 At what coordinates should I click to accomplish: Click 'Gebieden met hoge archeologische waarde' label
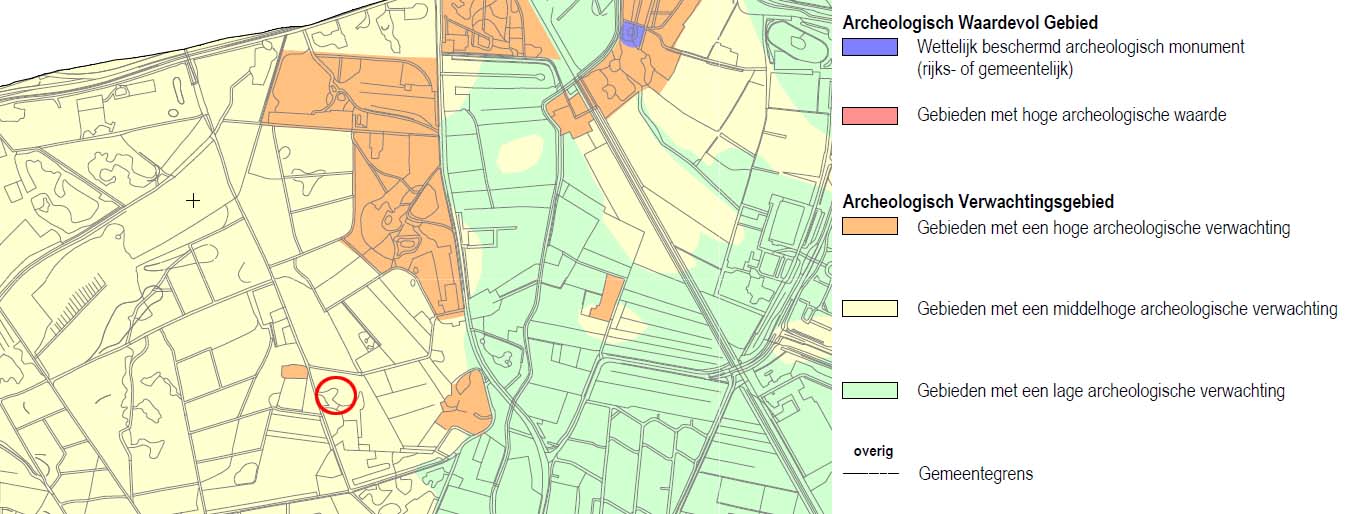coord(1071,116)
